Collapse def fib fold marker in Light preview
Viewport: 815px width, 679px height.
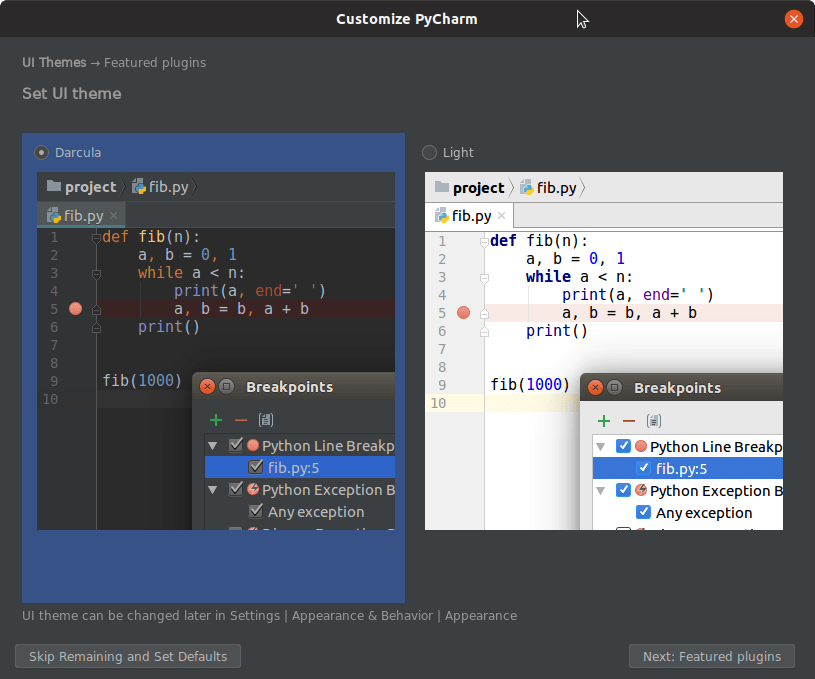point(484,242)
